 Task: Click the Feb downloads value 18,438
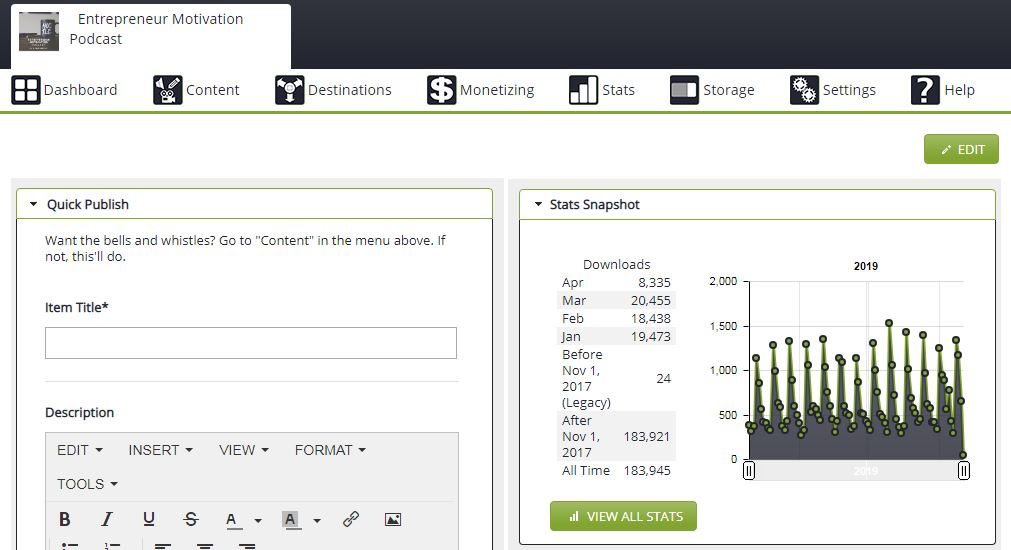pyautogui.click(x=651, y=319)
